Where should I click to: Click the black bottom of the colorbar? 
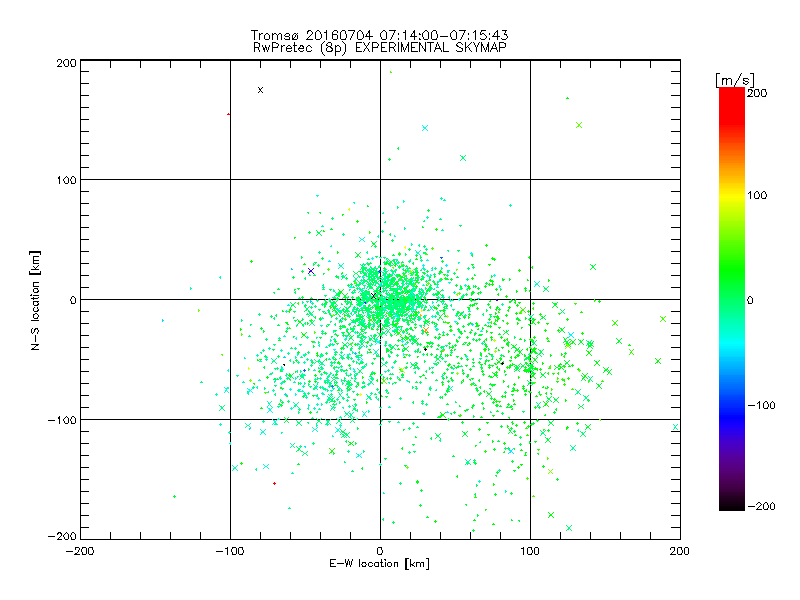732,504
